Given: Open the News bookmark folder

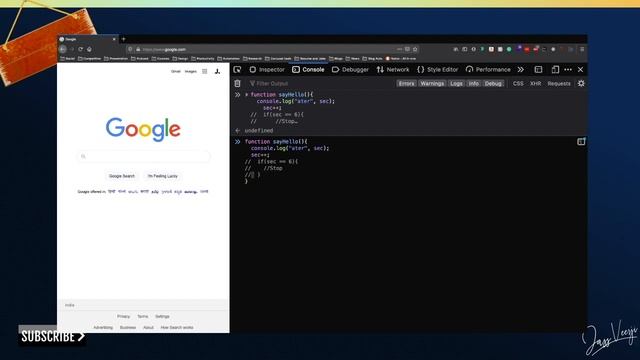Looking at the screenshot, I should click(x=352, y=58).
